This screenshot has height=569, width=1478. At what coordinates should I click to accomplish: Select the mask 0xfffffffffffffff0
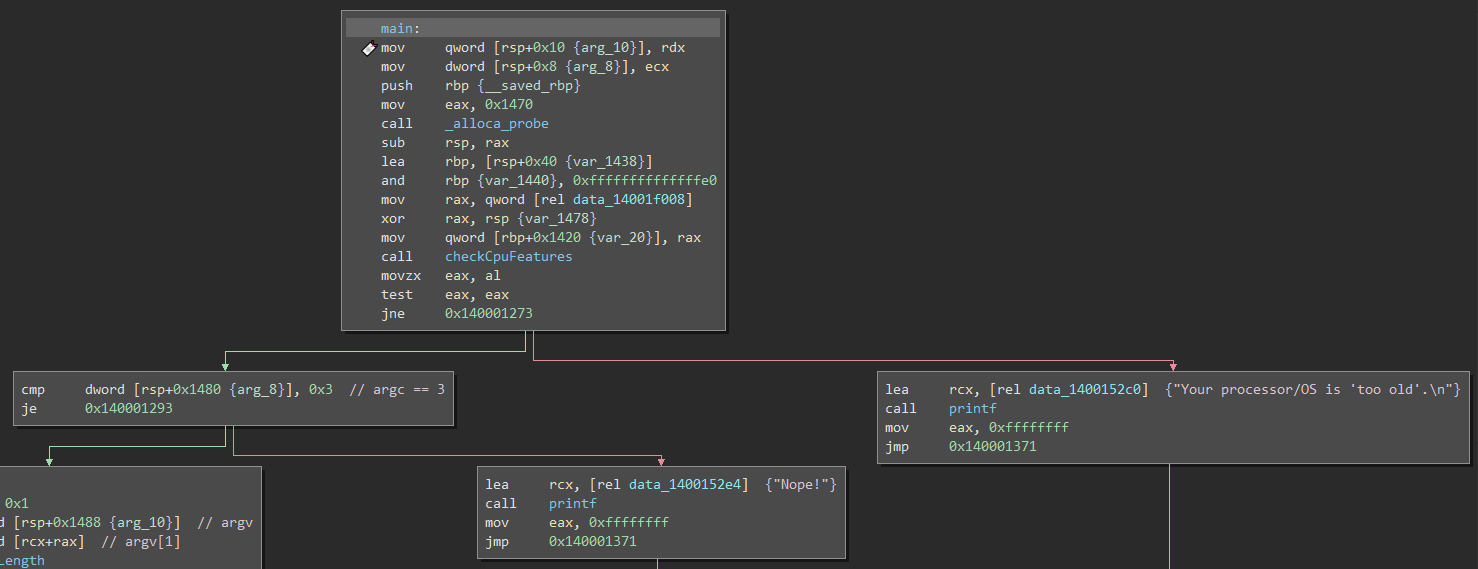[x=645, y=181]
